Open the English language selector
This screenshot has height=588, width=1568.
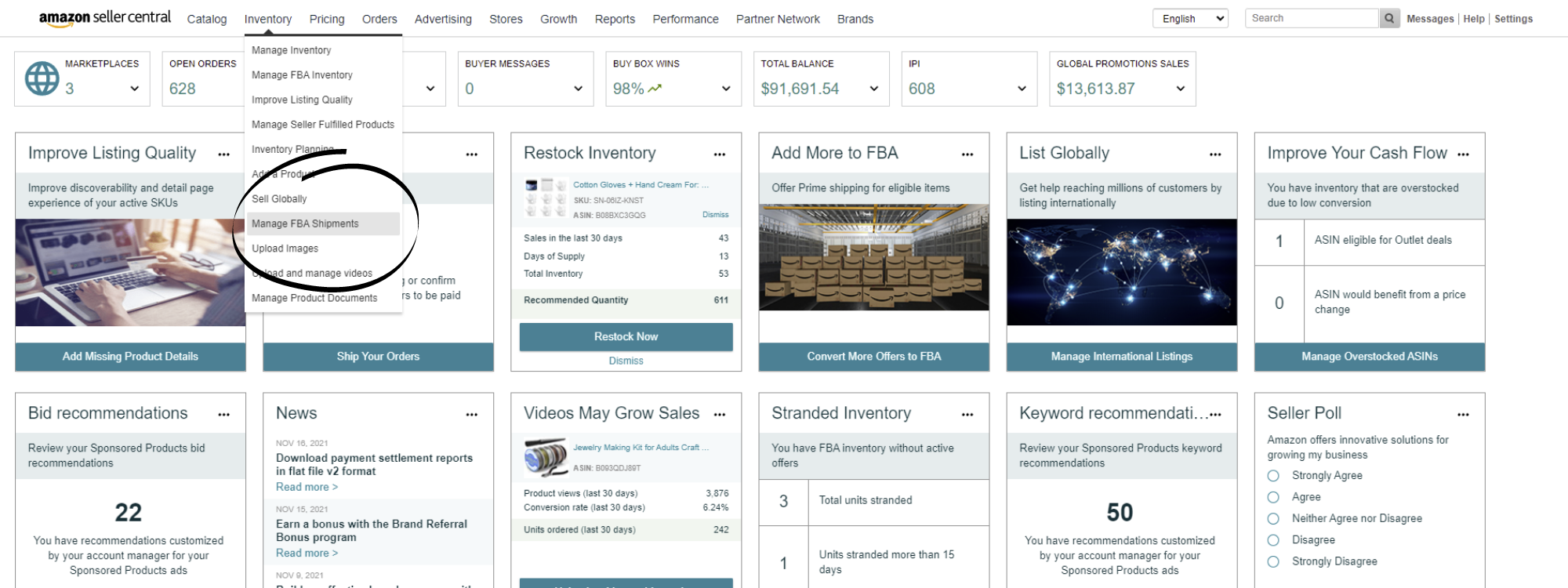[x=1190, y=18]
